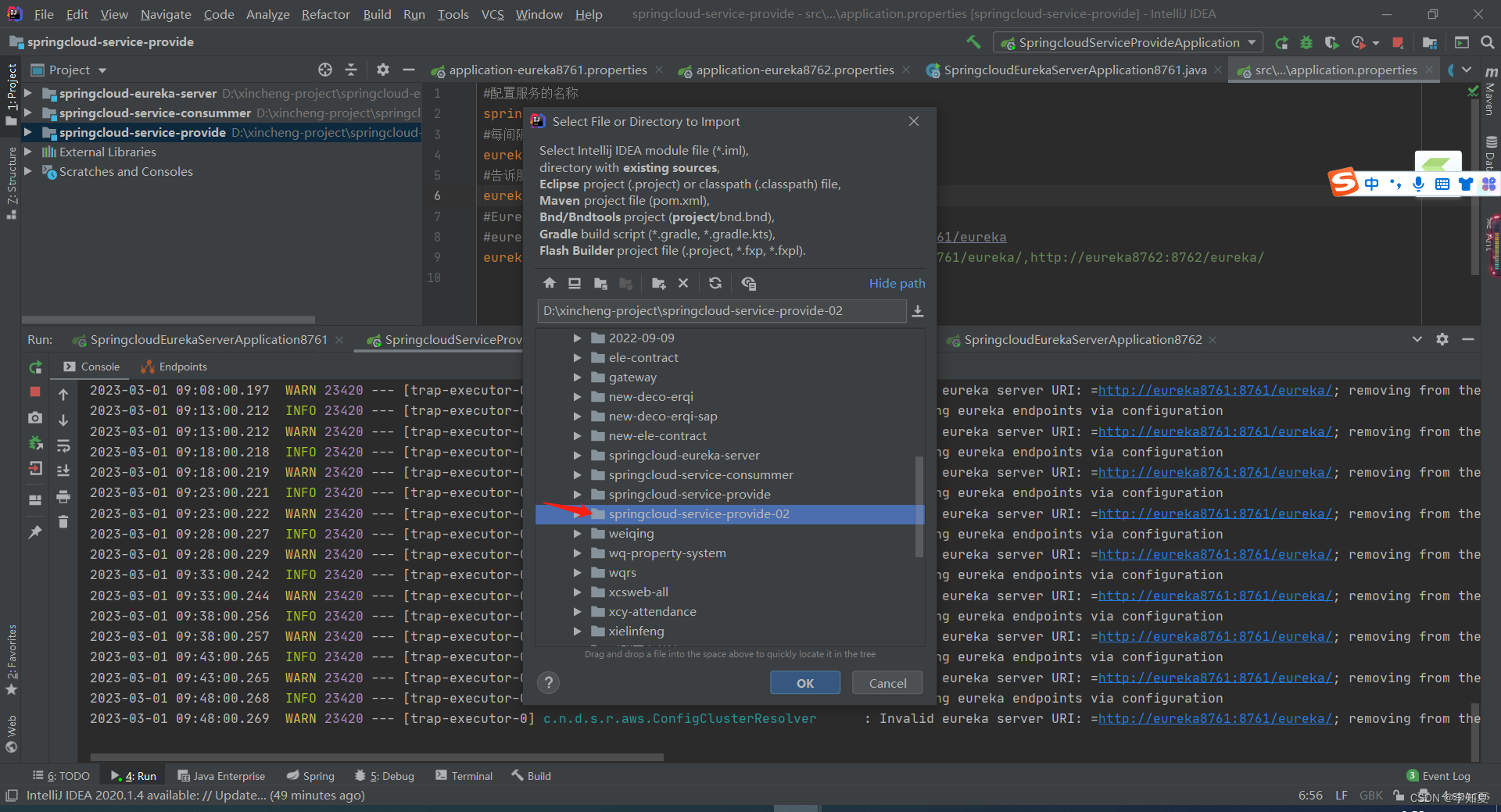This screenshot has width=1501, height=812.
Task: Switch to Endpoints tab in Run panel
Action: [x=174, y=367]
